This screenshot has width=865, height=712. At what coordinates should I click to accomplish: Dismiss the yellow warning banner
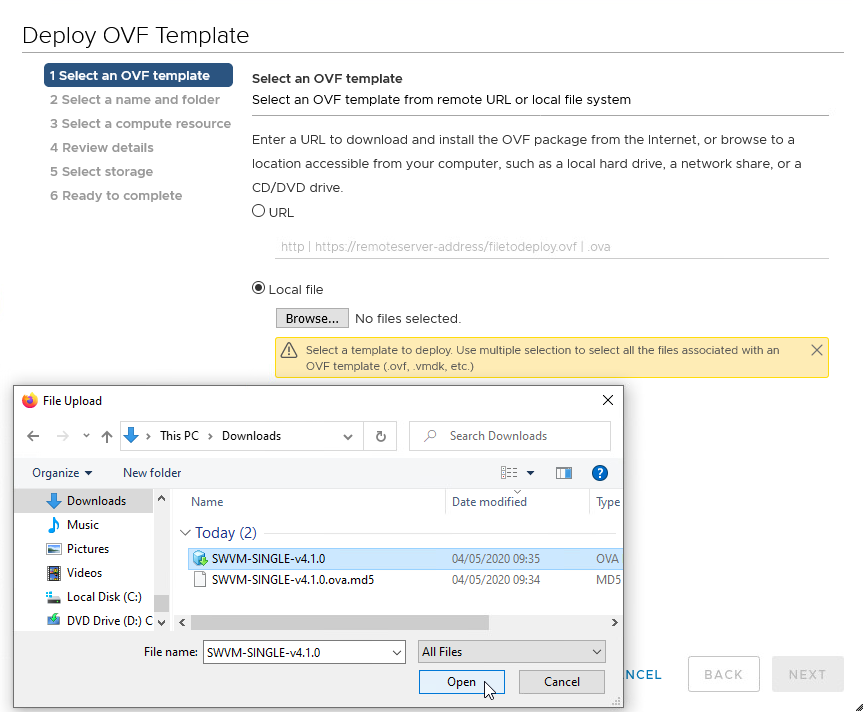(817, 350)
